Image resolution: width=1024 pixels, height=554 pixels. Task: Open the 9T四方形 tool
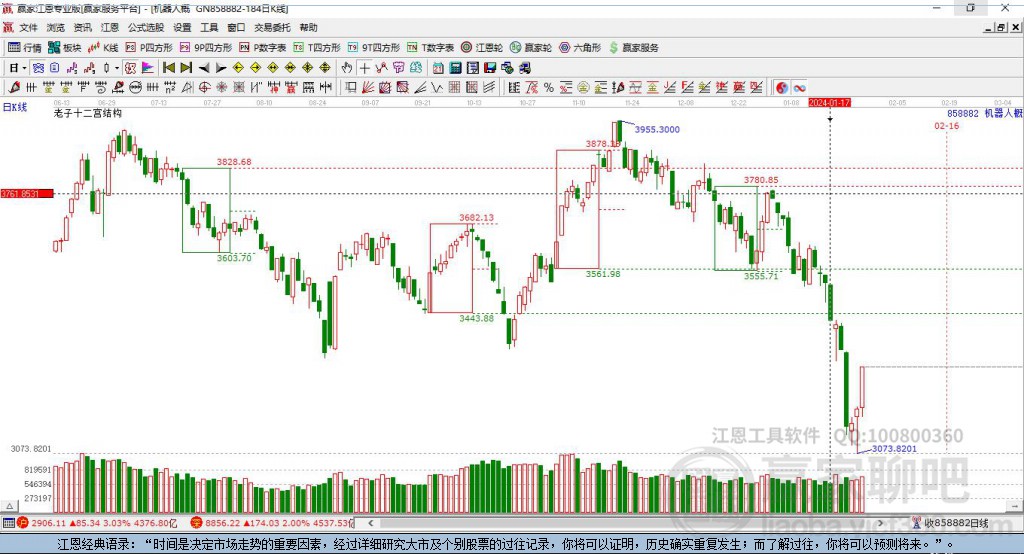[x=374, y=48]
